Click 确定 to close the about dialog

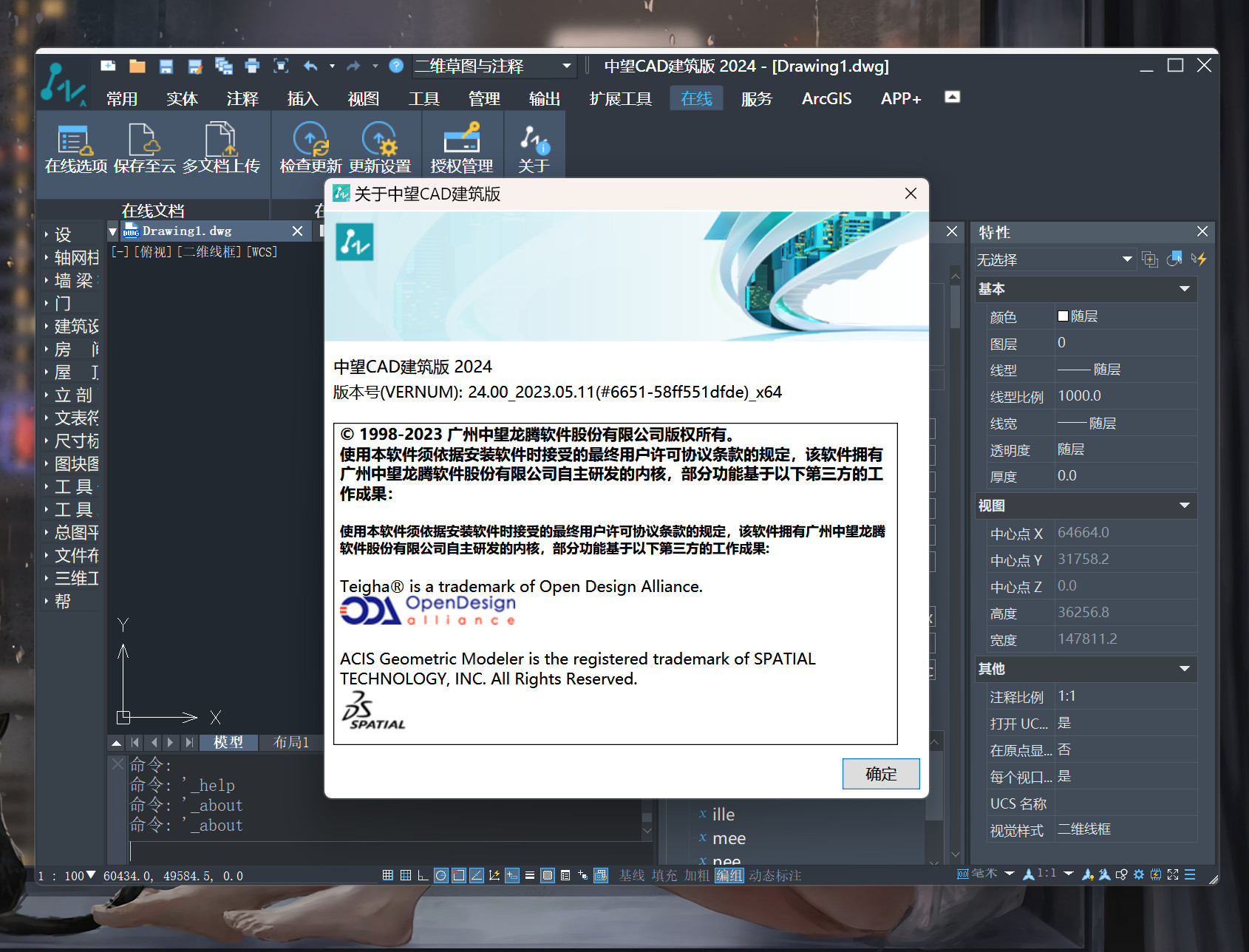pos(881,774)
